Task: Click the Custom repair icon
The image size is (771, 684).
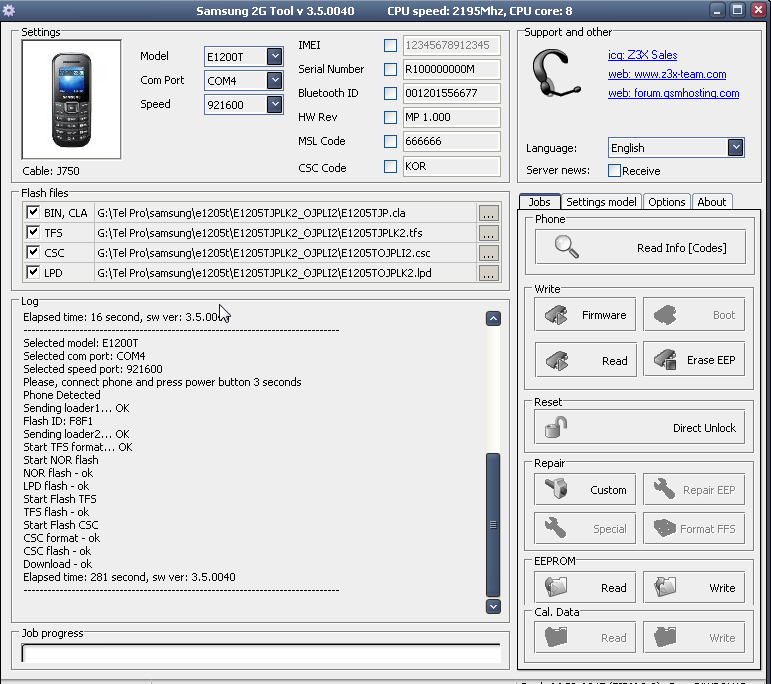Action: point(556,489)
